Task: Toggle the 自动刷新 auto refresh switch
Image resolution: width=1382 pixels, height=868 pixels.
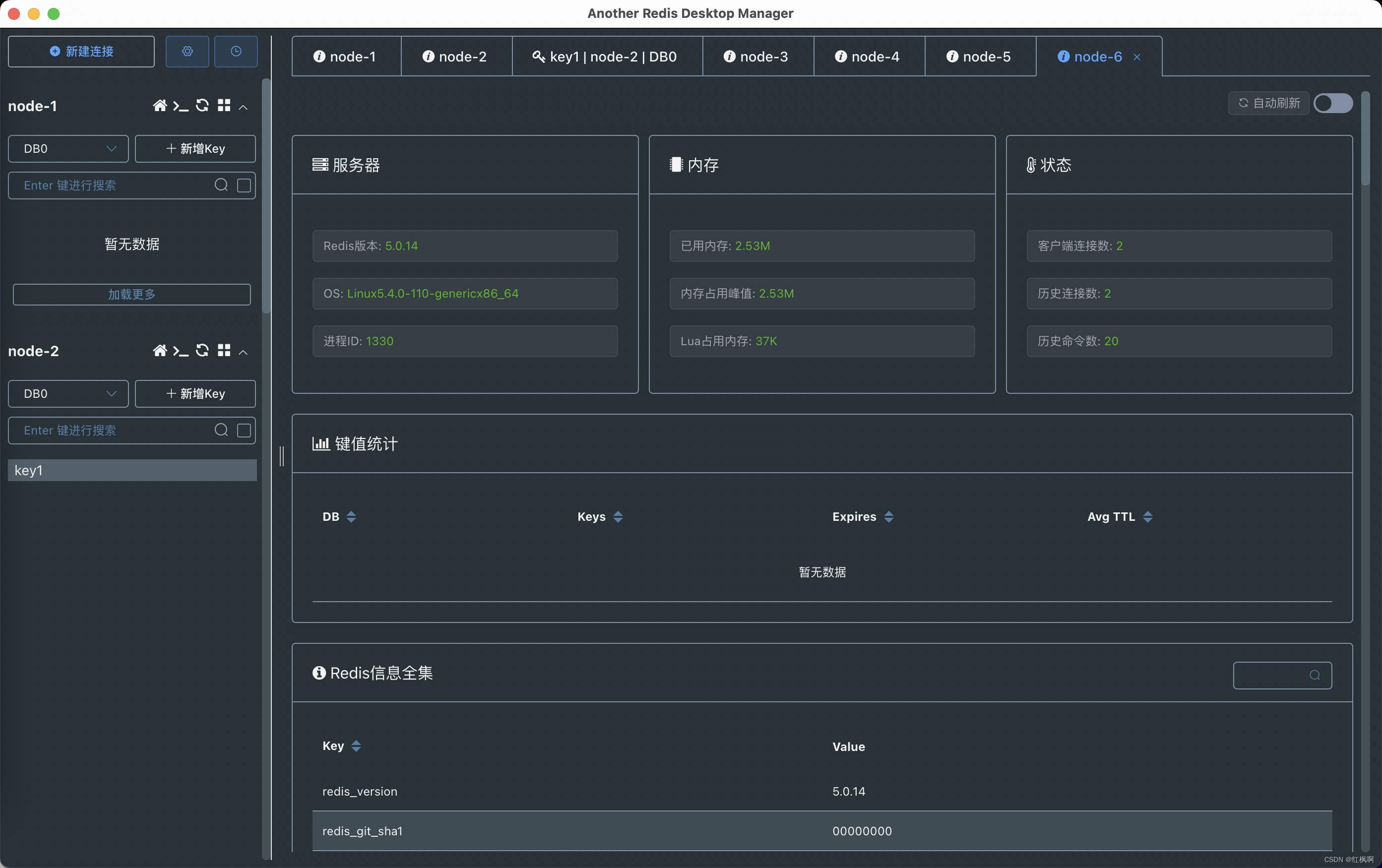Action: [1332, 103]
